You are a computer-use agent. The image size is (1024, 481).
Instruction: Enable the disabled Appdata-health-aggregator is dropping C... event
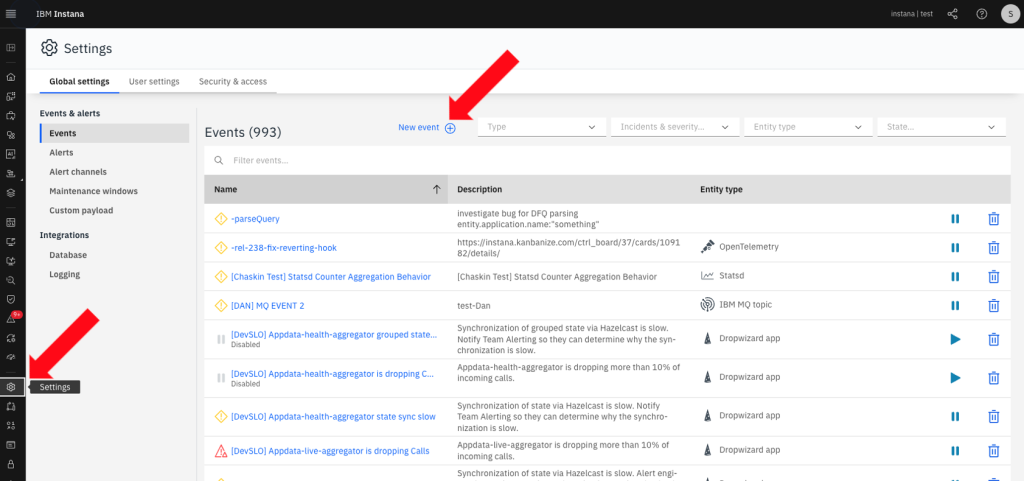[x=955, y=378]
